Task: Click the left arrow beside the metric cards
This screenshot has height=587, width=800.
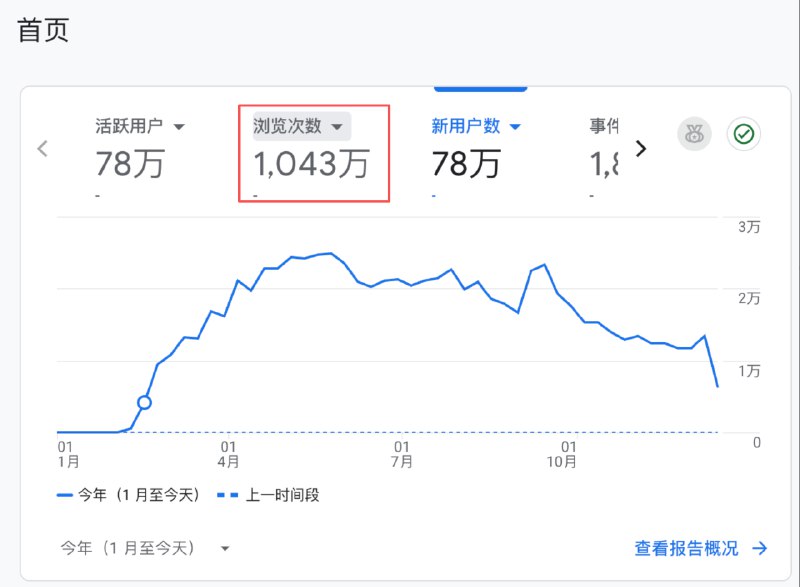Action: 42,148
